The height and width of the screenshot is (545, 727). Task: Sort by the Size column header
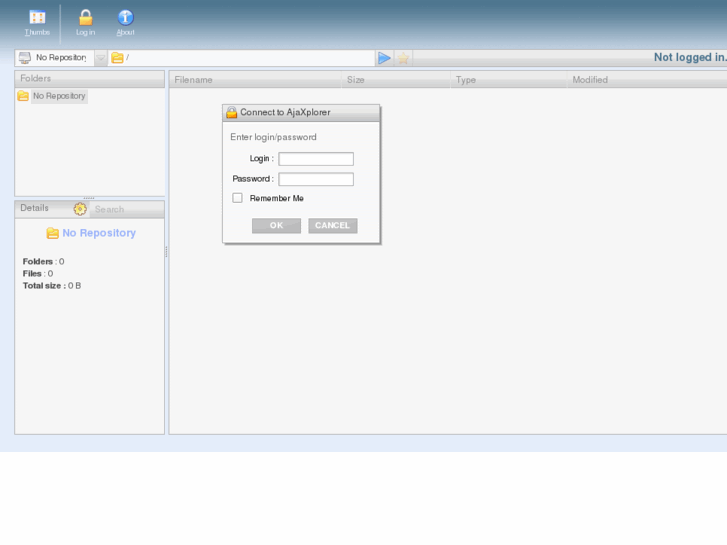pos(396,80)
